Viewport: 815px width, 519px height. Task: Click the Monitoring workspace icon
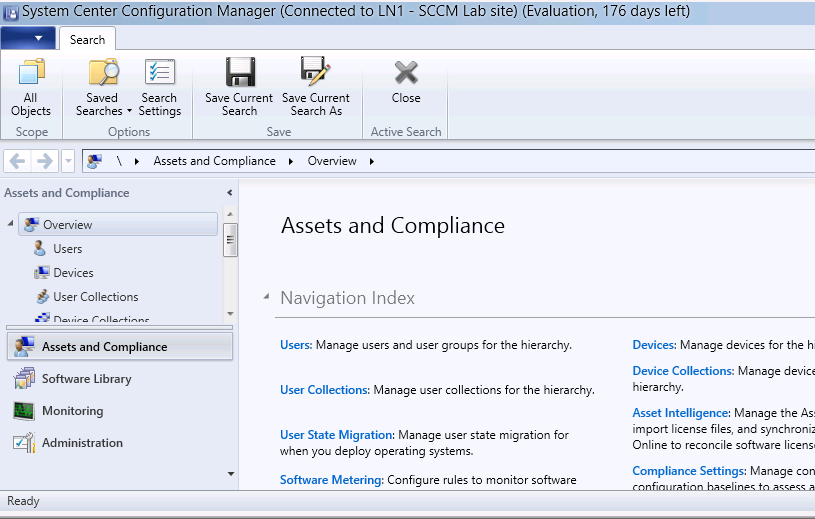tap(24, 411)
